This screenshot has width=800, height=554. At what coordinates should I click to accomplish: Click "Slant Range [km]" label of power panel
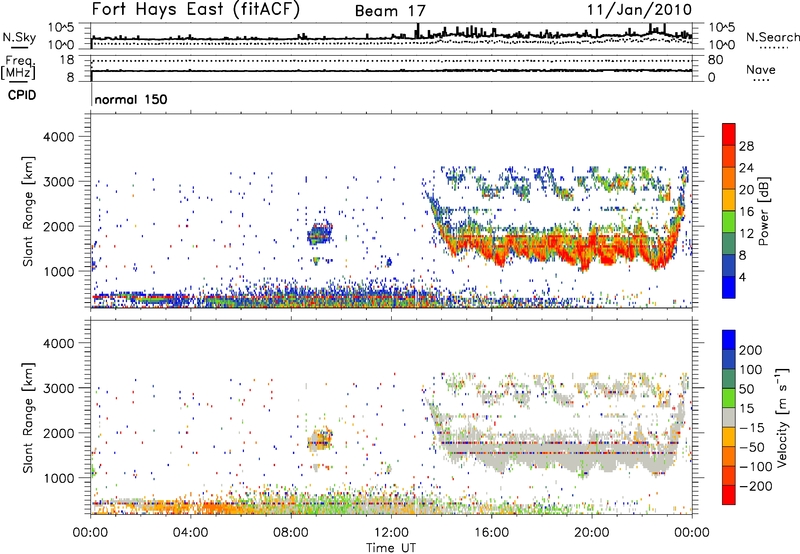[x=28, y=211]
